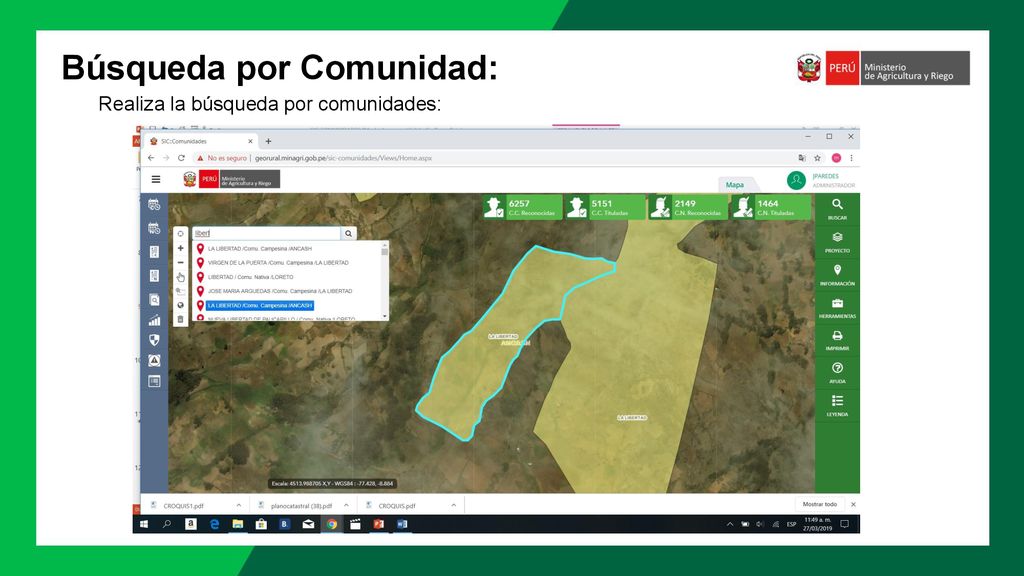Screen dimensions: 1024x576
Task: Expand options for CROQUIS.pdf download
Action: [453, 505]
